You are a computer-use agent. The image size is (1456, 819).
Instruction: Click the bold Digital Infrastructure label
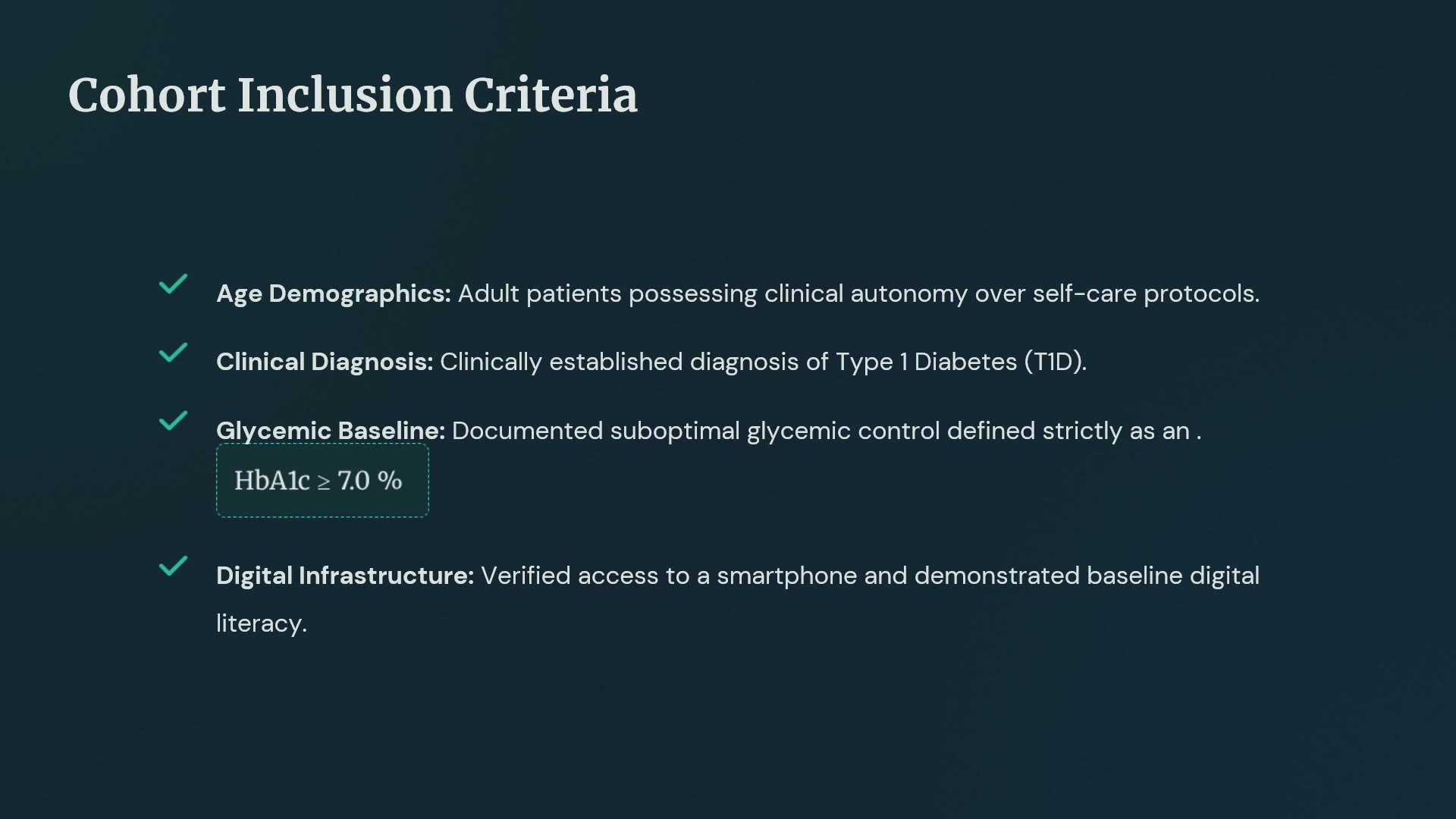345,576
